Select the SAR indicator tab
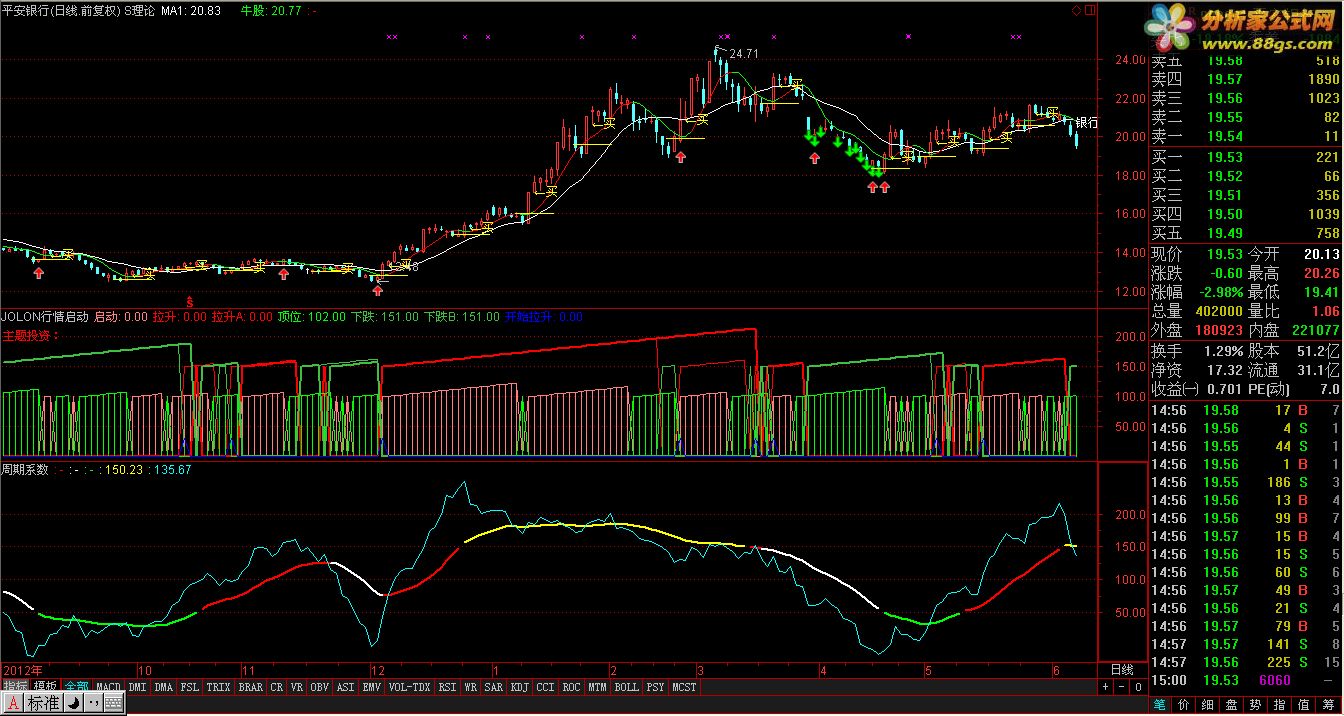 [493, 687]
